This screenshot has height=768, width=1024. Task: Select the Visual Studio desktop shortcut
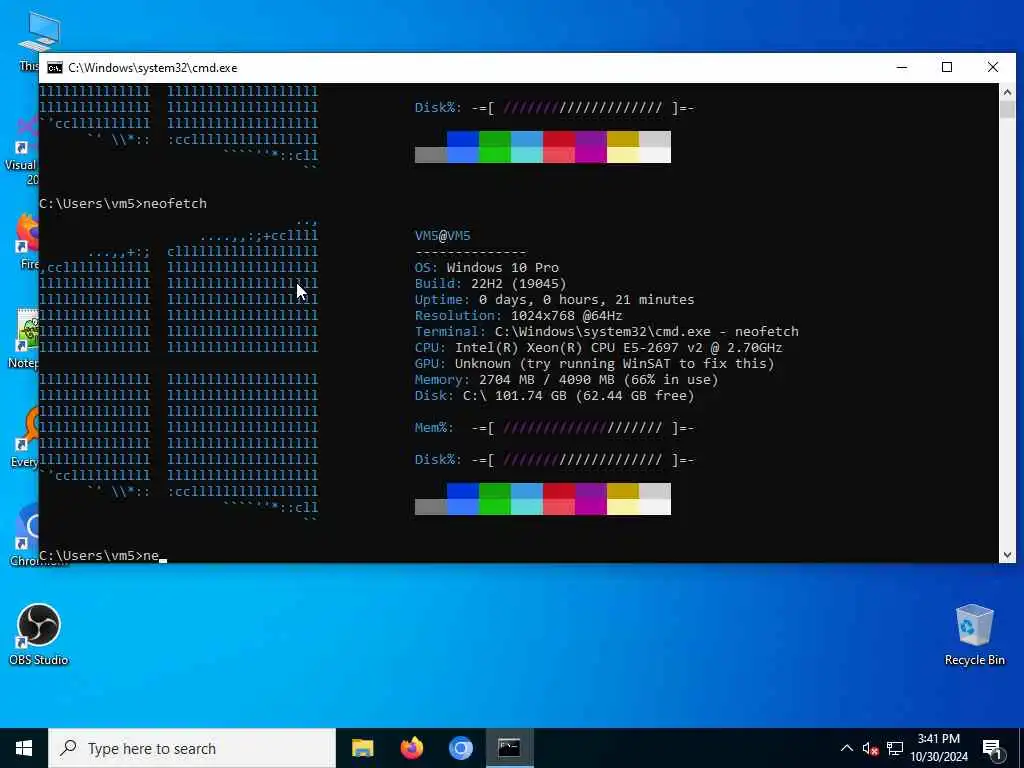point(23,150)
